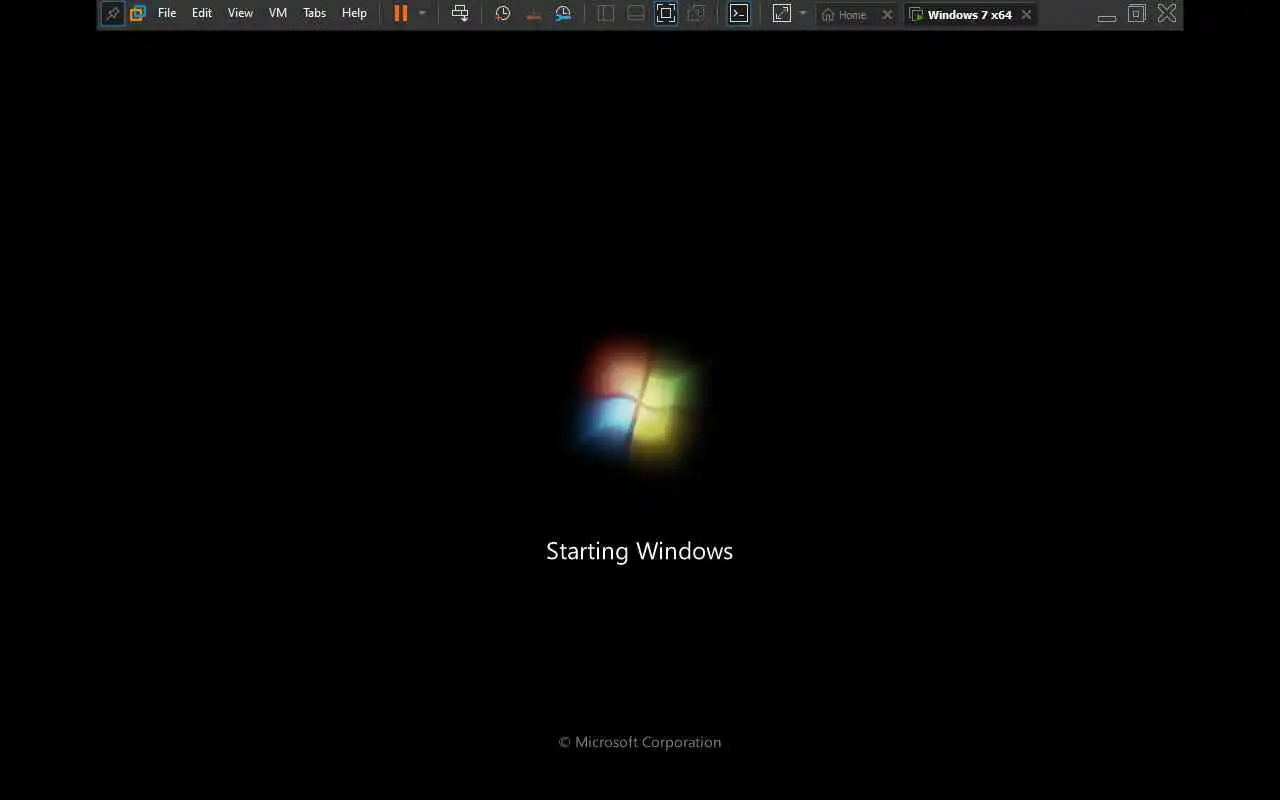Click the Microsoft Corporation copyright text

640,742
